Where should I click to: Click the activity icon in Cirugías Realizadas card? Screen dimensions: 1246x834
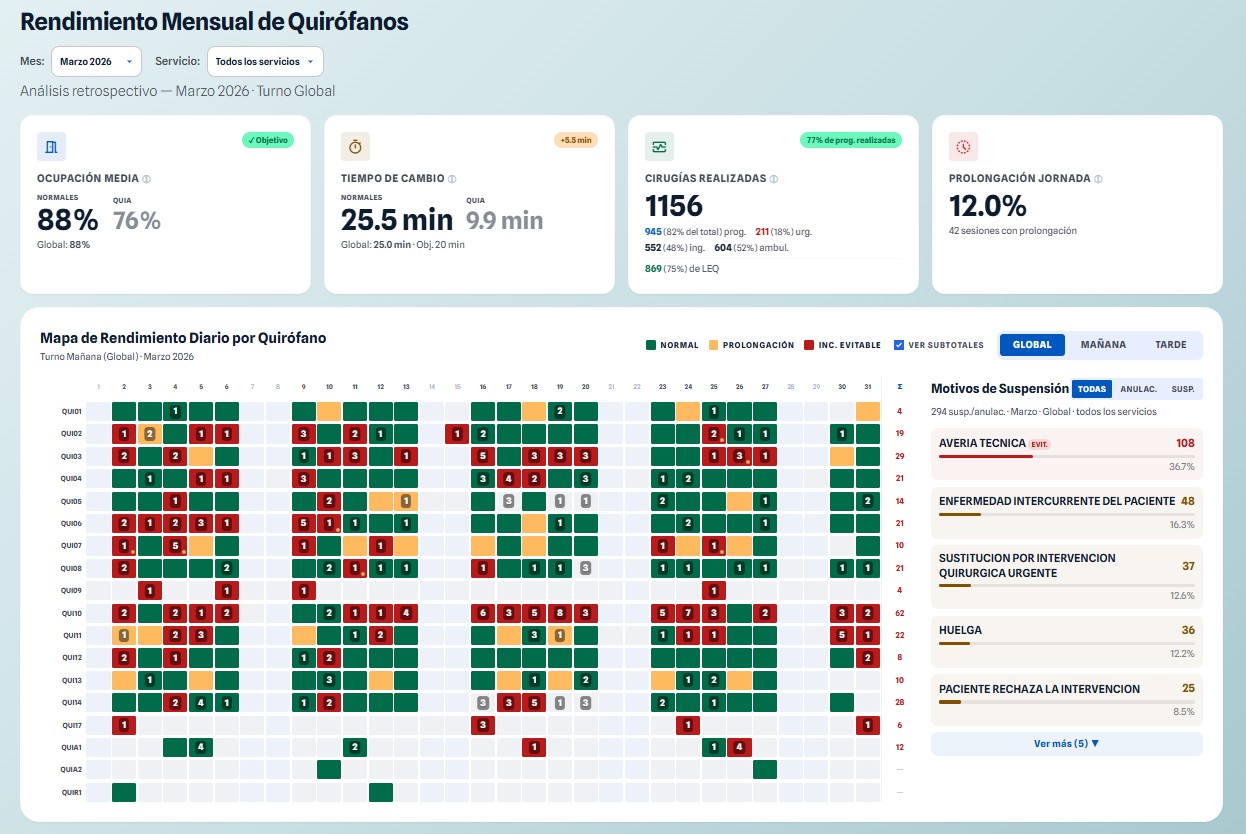(659, 146)
